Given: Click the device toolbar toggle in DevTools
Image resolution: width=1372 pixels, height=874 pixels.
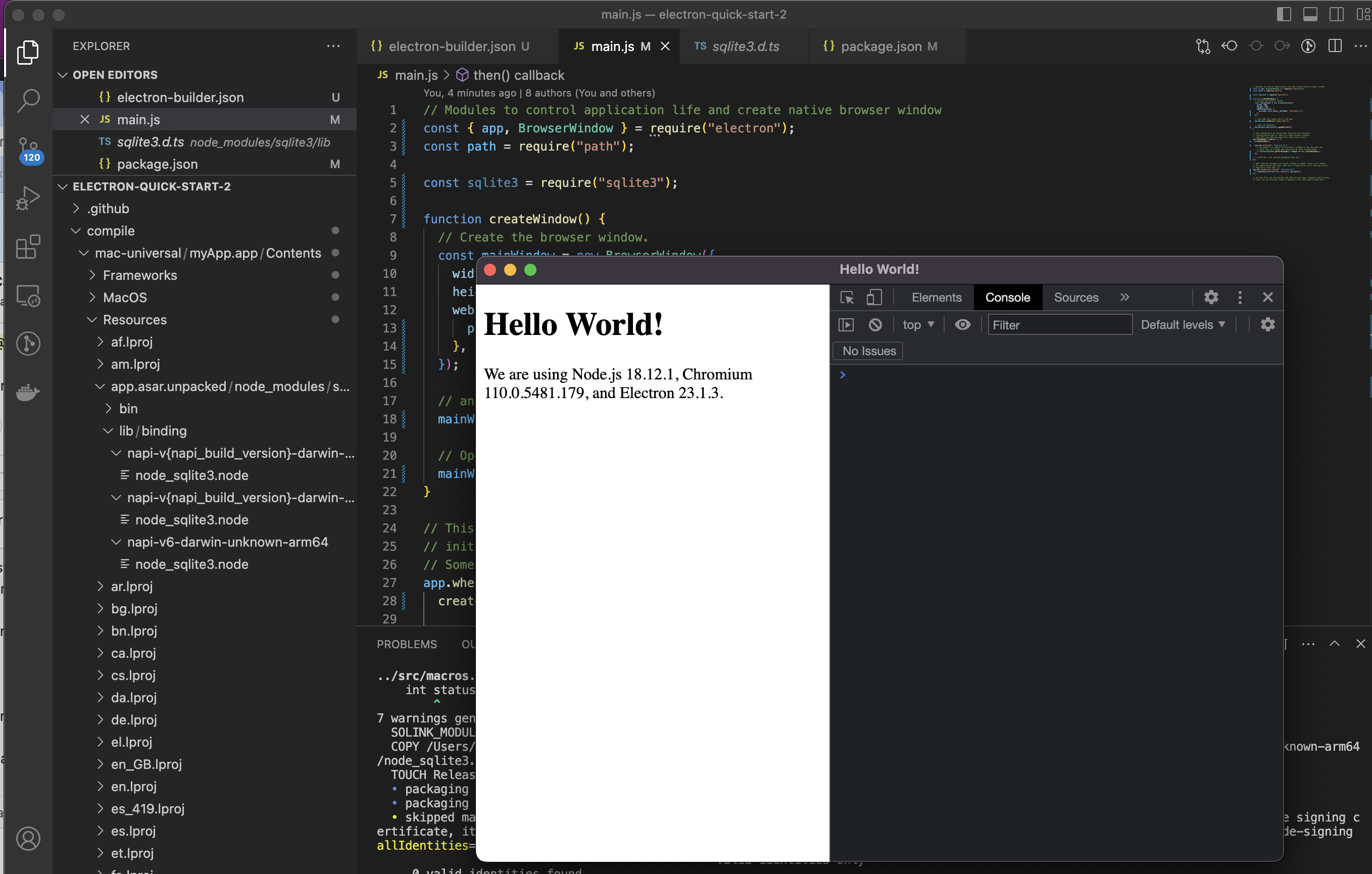Looking at the screenshot, I should tap(875, 297).
